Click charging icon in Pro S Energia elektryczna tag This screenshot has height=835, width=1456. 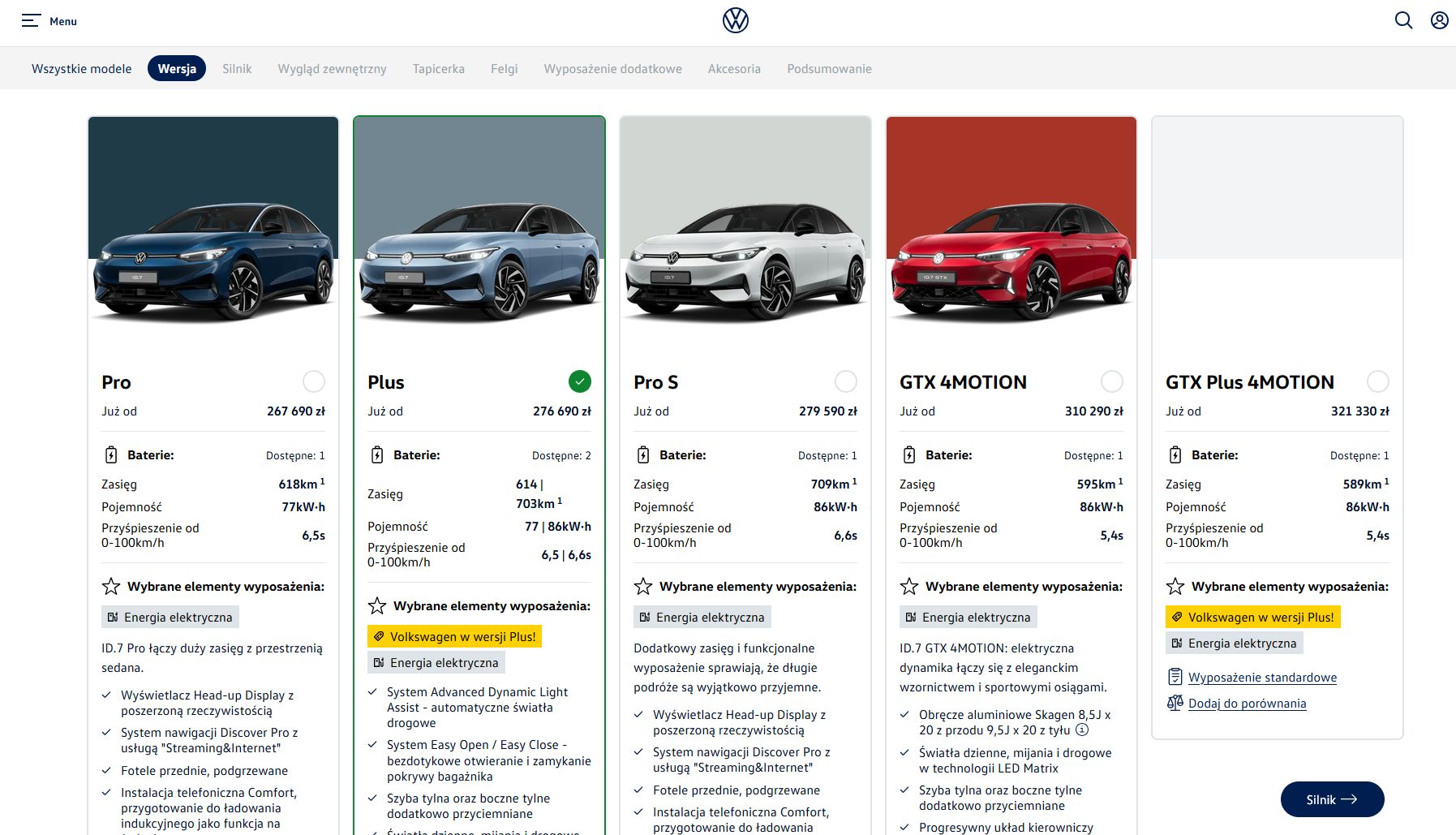point(645,618)
